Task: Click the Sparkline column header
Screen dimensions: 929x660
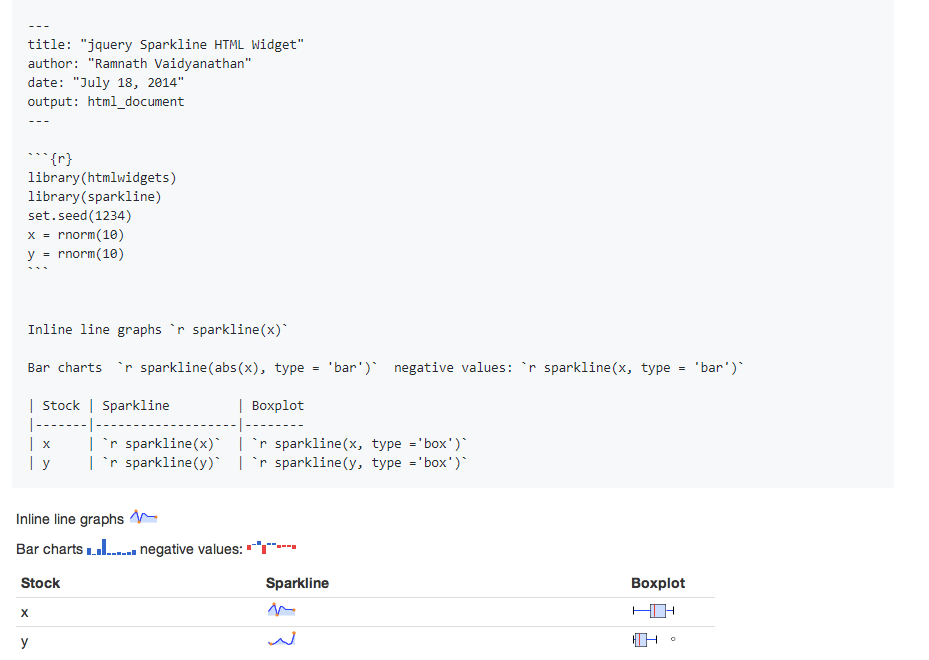Action: pos(297,583)
